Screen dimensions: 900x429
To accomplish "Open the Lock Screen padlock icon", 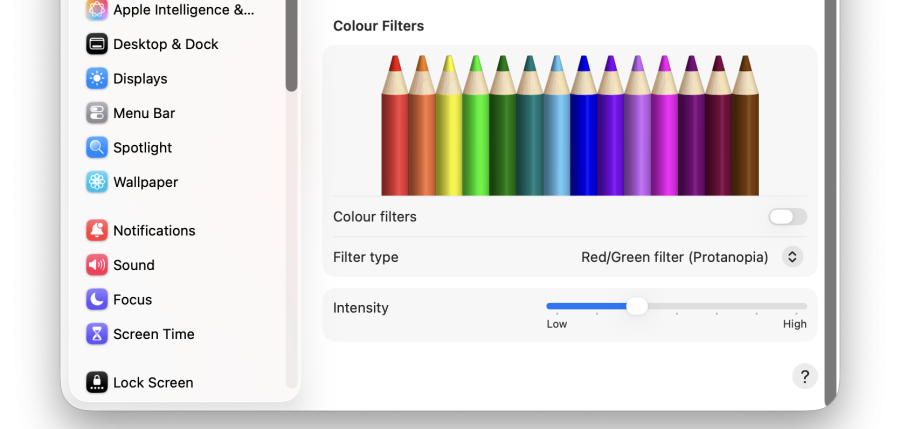I will point(96,382).
